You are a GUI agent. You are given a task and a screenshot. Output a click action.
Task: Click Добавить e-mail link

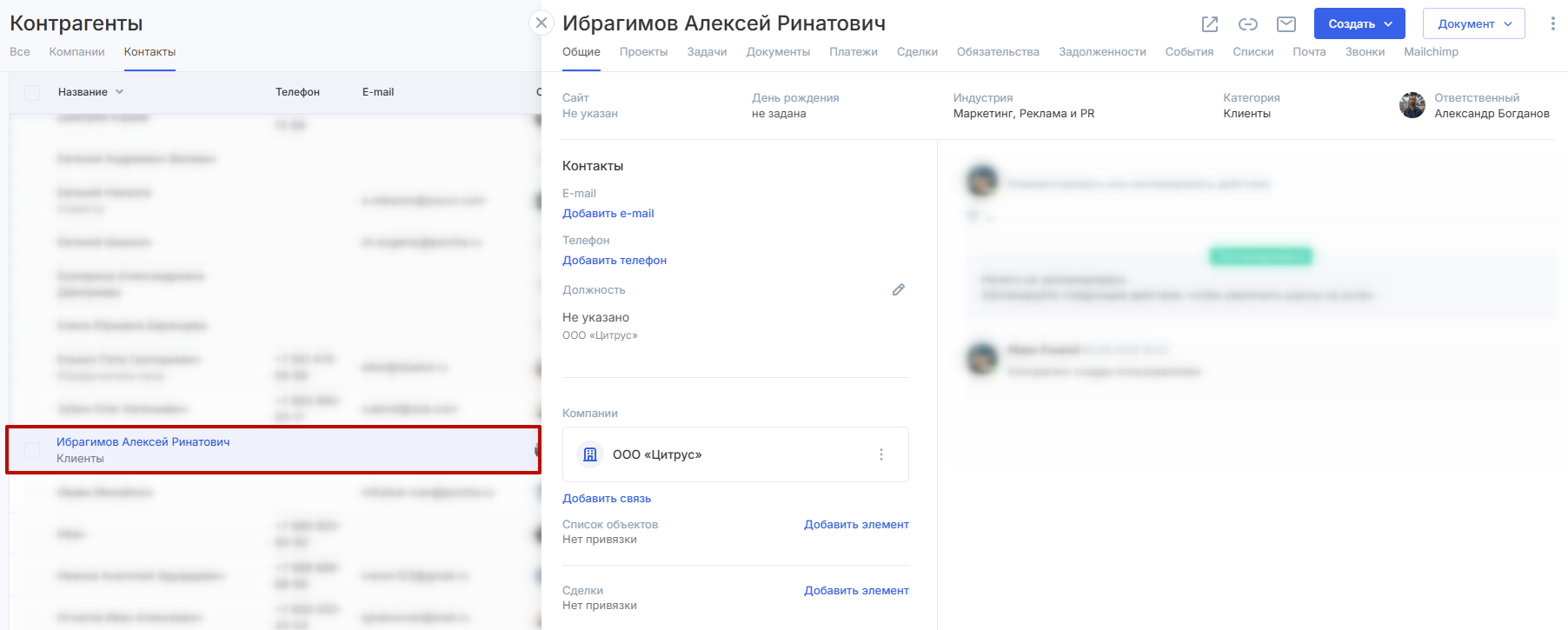(x=608, y=214)
